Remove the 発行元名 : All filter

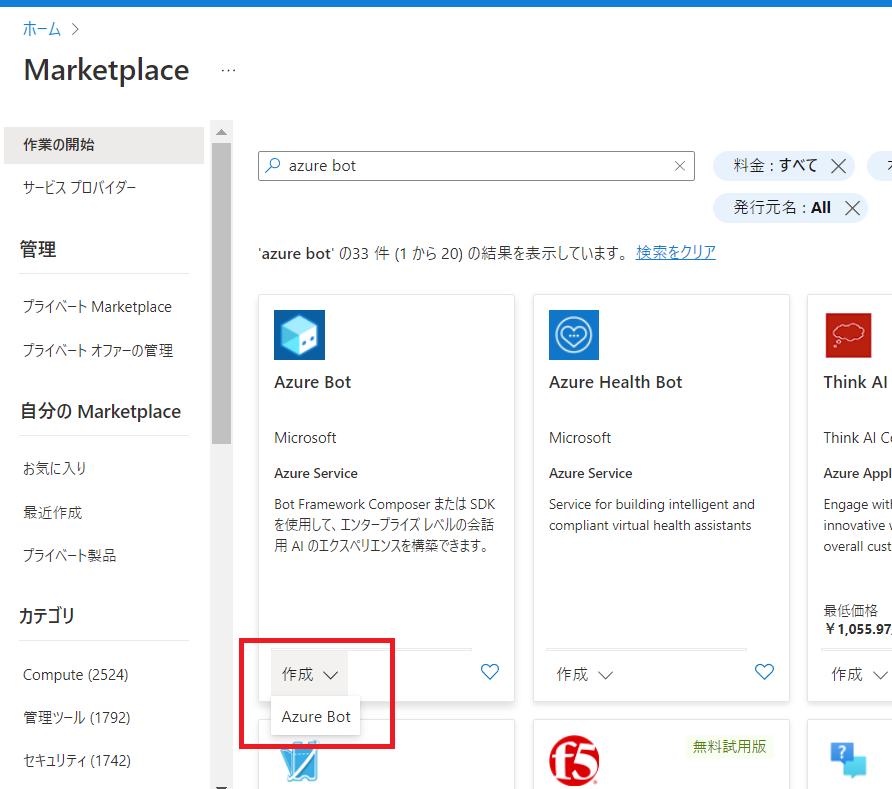852,208
